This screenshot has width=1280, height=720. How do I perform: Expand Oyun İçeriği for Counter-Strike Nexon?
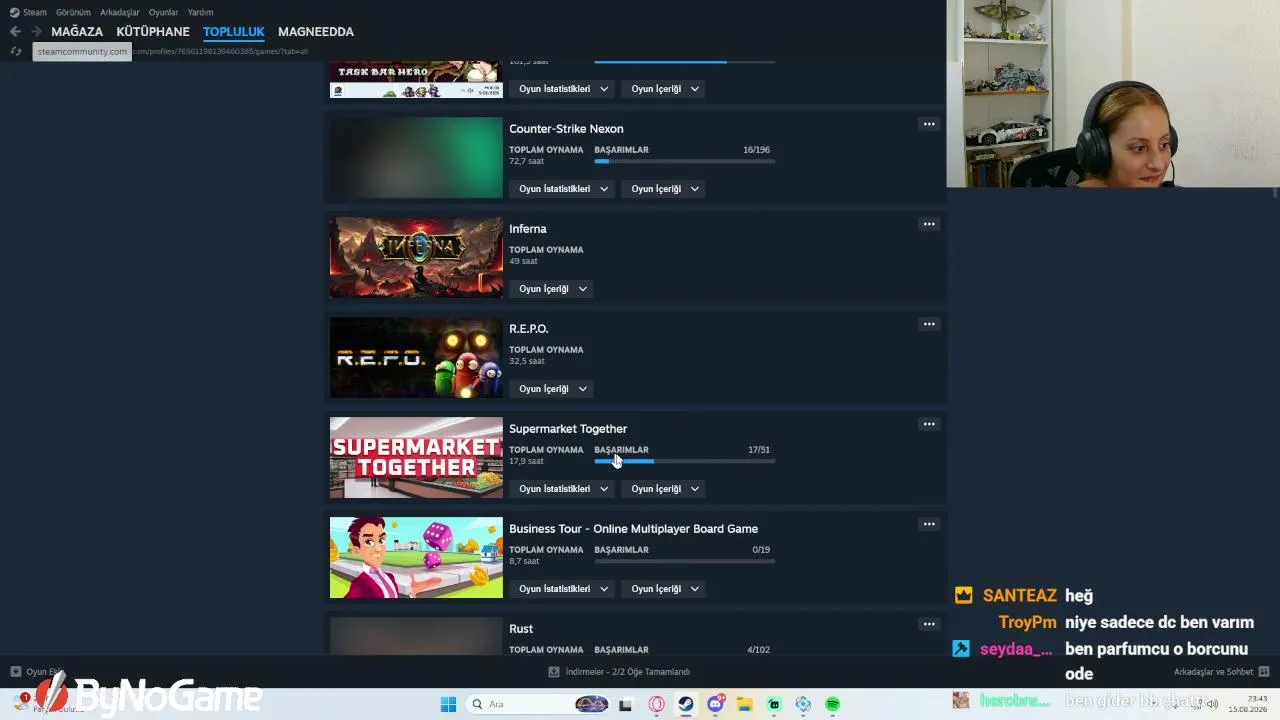click(x=665, y=189)
